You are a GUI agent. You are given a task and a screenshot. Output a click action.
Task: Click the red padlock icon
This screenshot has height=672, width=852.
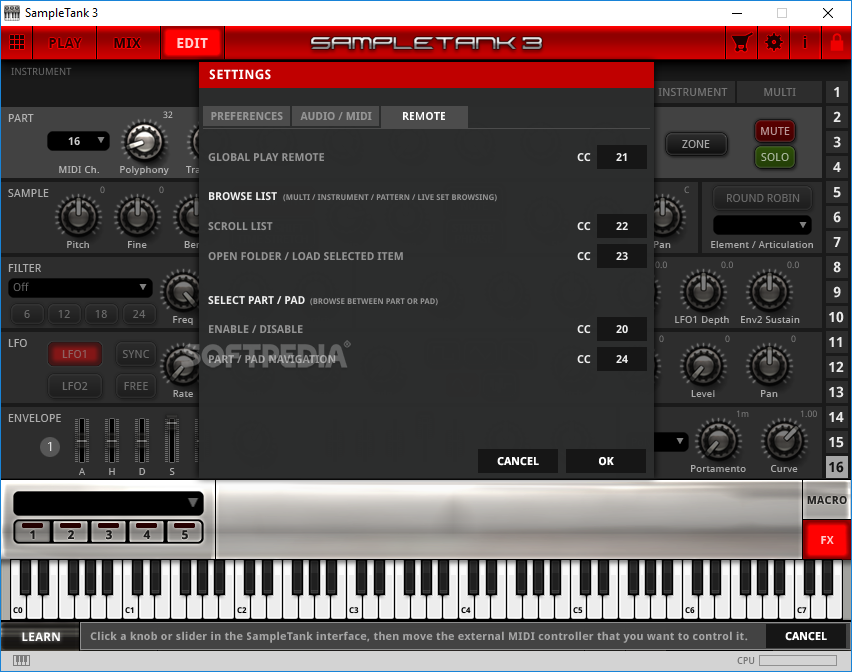point(837,42)
